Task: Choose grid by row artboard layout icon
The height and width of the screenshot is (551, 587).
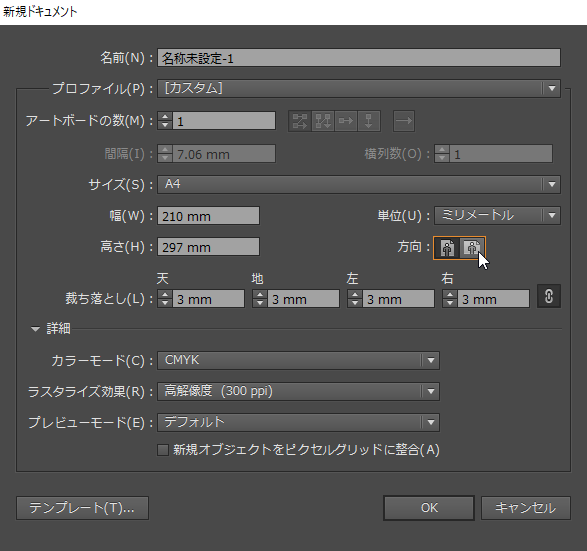Action: point(300,121)
